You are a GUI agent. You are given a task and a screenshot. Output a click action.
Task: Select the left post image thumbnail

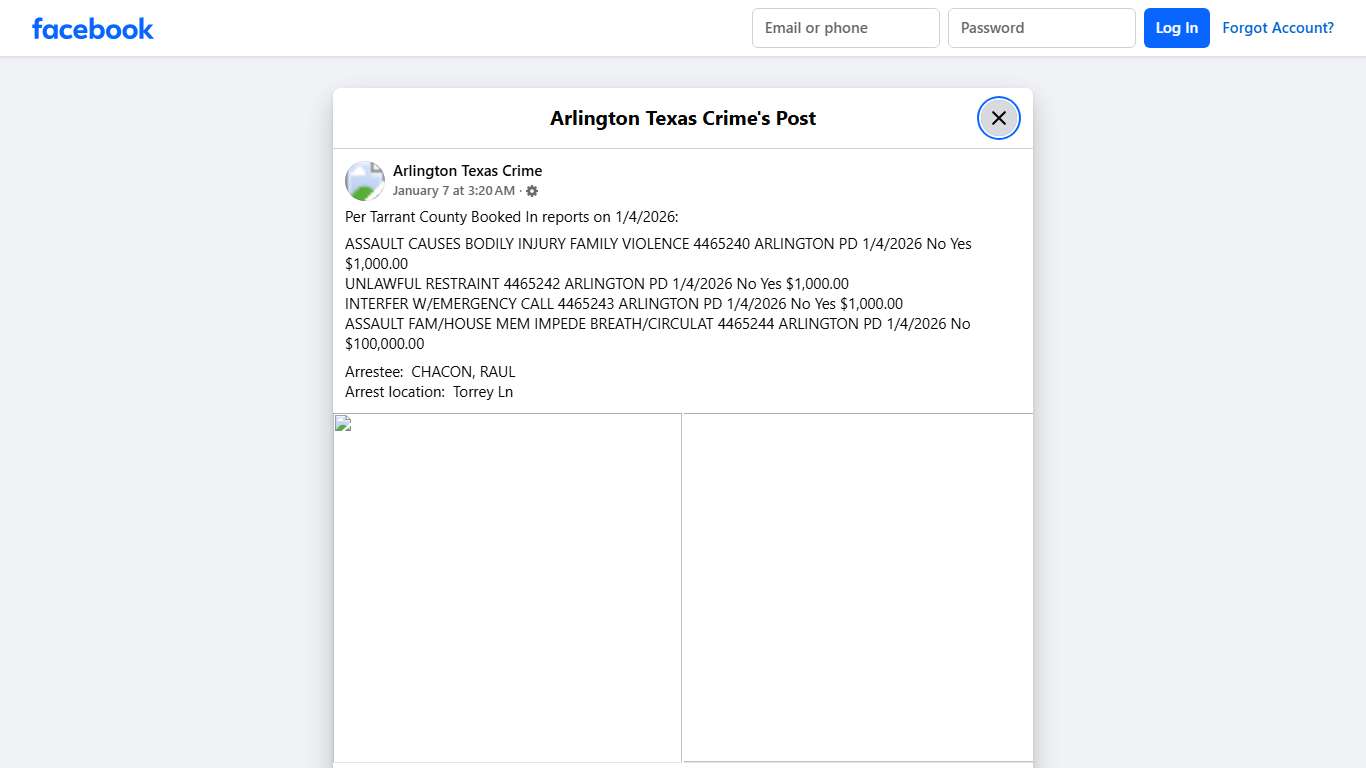coord(507,587)
